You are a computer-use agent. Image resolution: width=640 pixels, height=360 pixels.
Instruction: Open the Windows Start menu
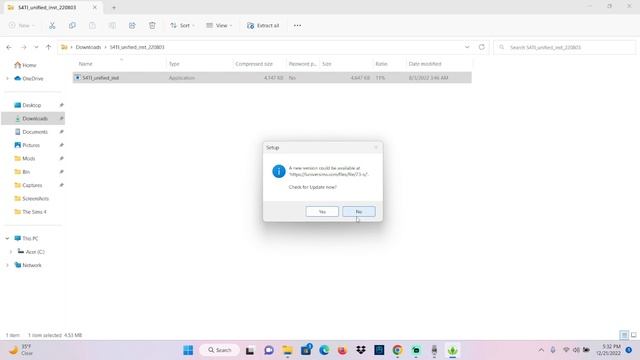(188, 350)
